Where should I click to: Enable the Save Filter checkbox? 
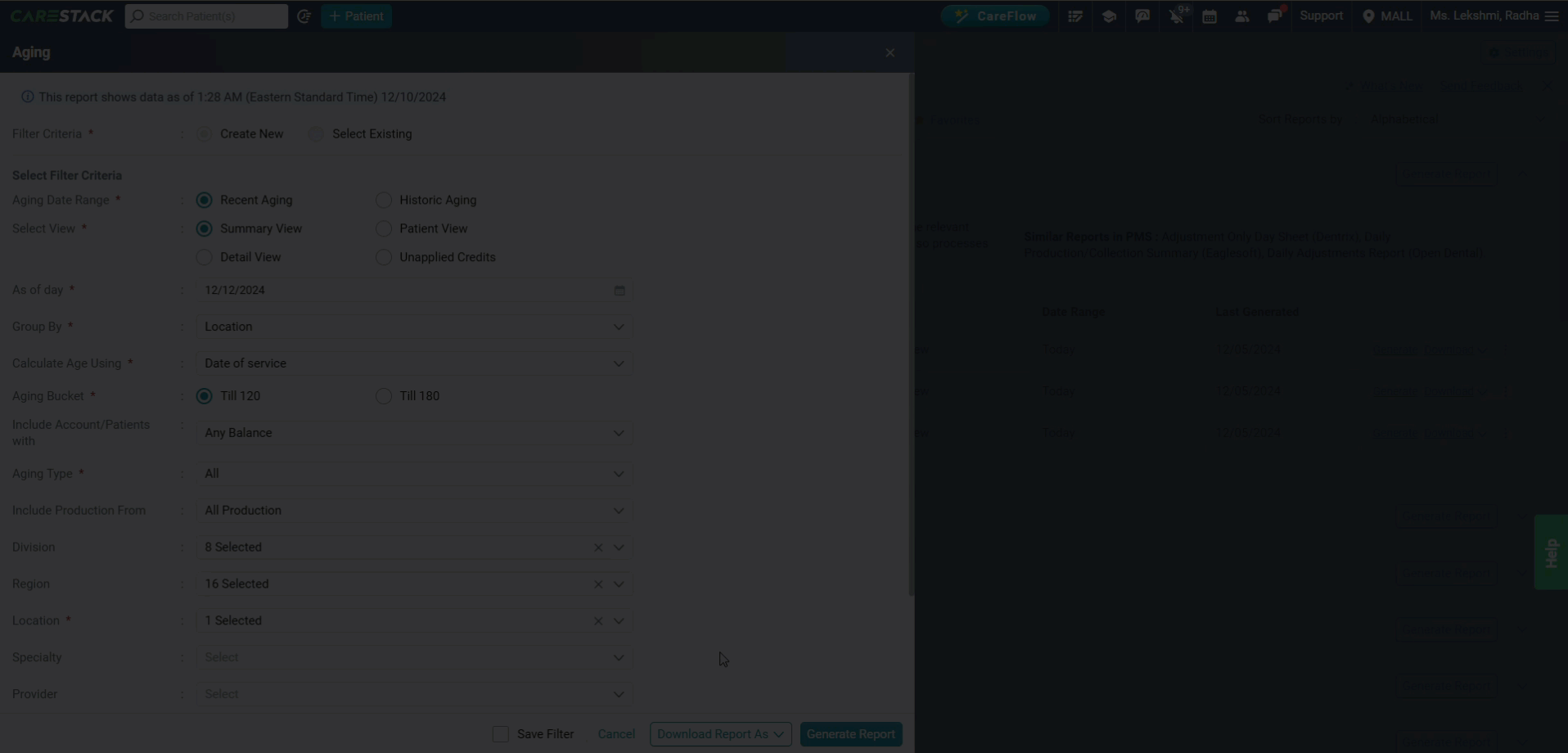500,734
